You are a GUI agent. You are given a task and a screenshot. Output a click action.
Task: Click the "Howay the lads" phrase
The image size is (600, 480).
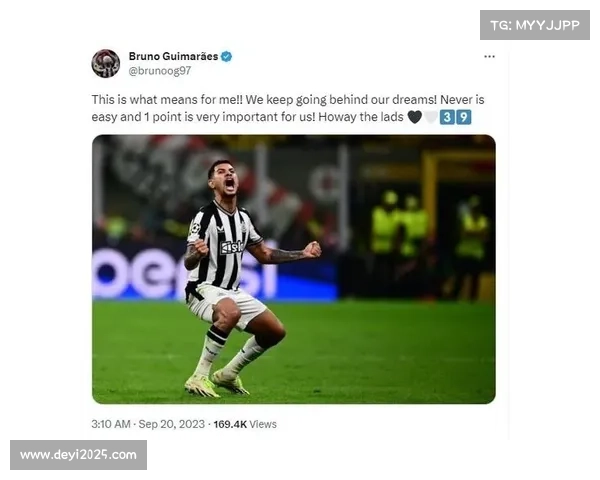coord(361,117)
